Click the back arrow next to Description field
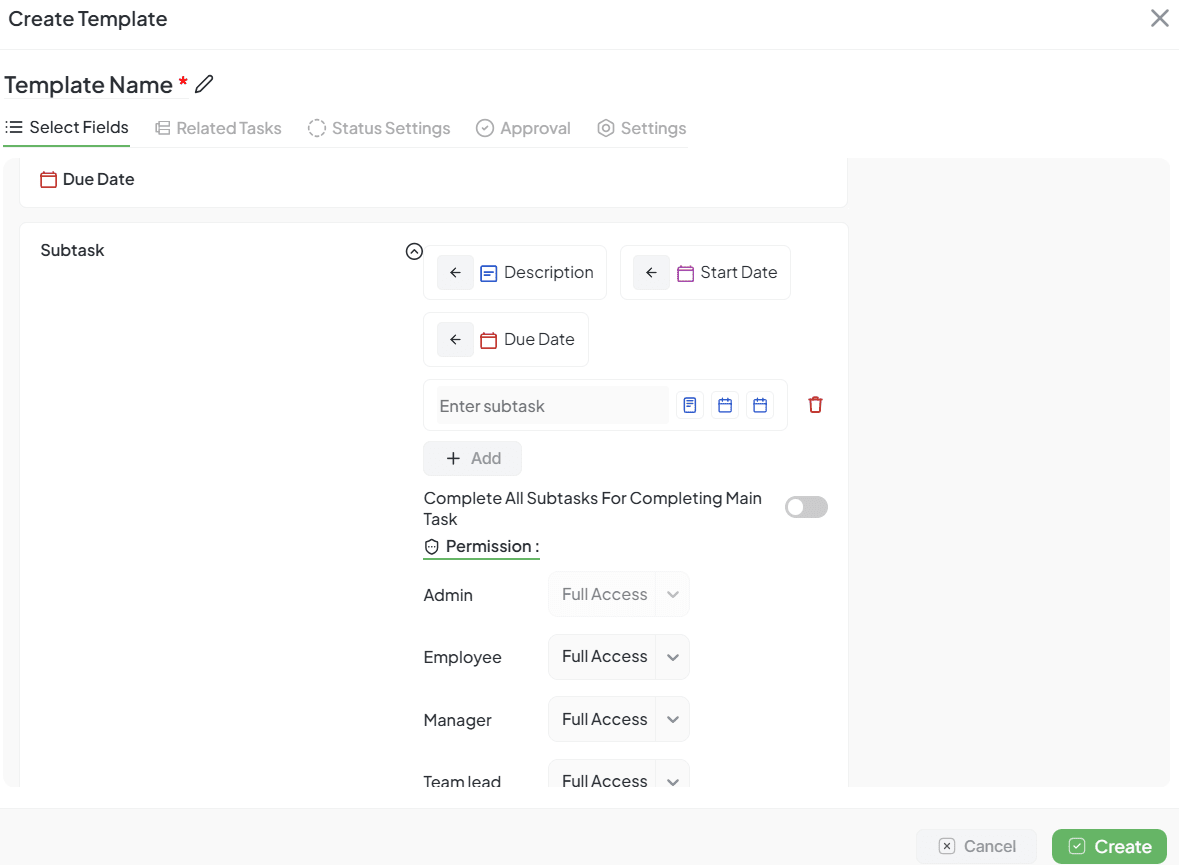1179x865 pixels. click(x=455, y=272)
